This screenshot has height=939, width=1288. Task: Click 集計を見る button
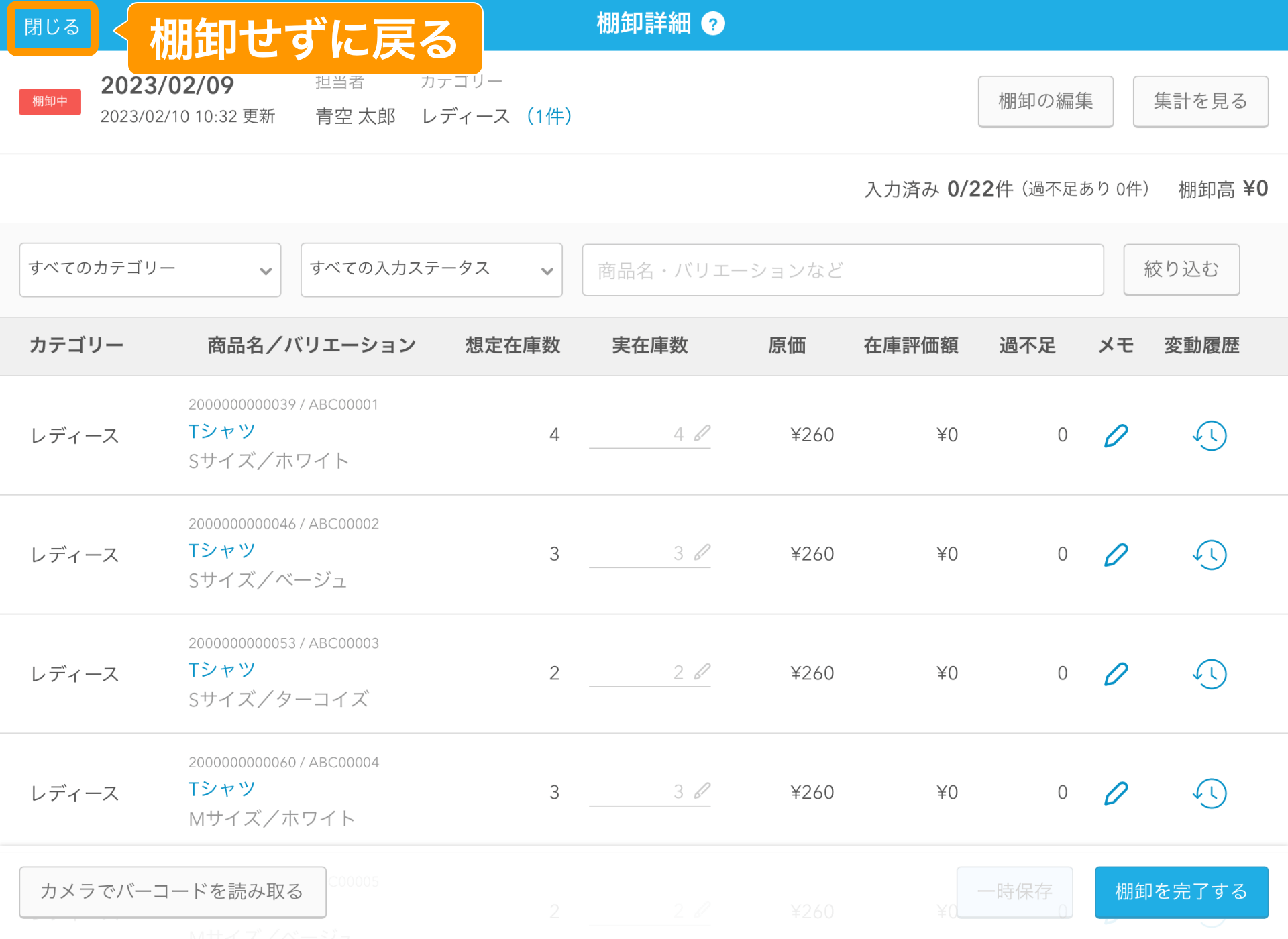(x=1200, y=101)
